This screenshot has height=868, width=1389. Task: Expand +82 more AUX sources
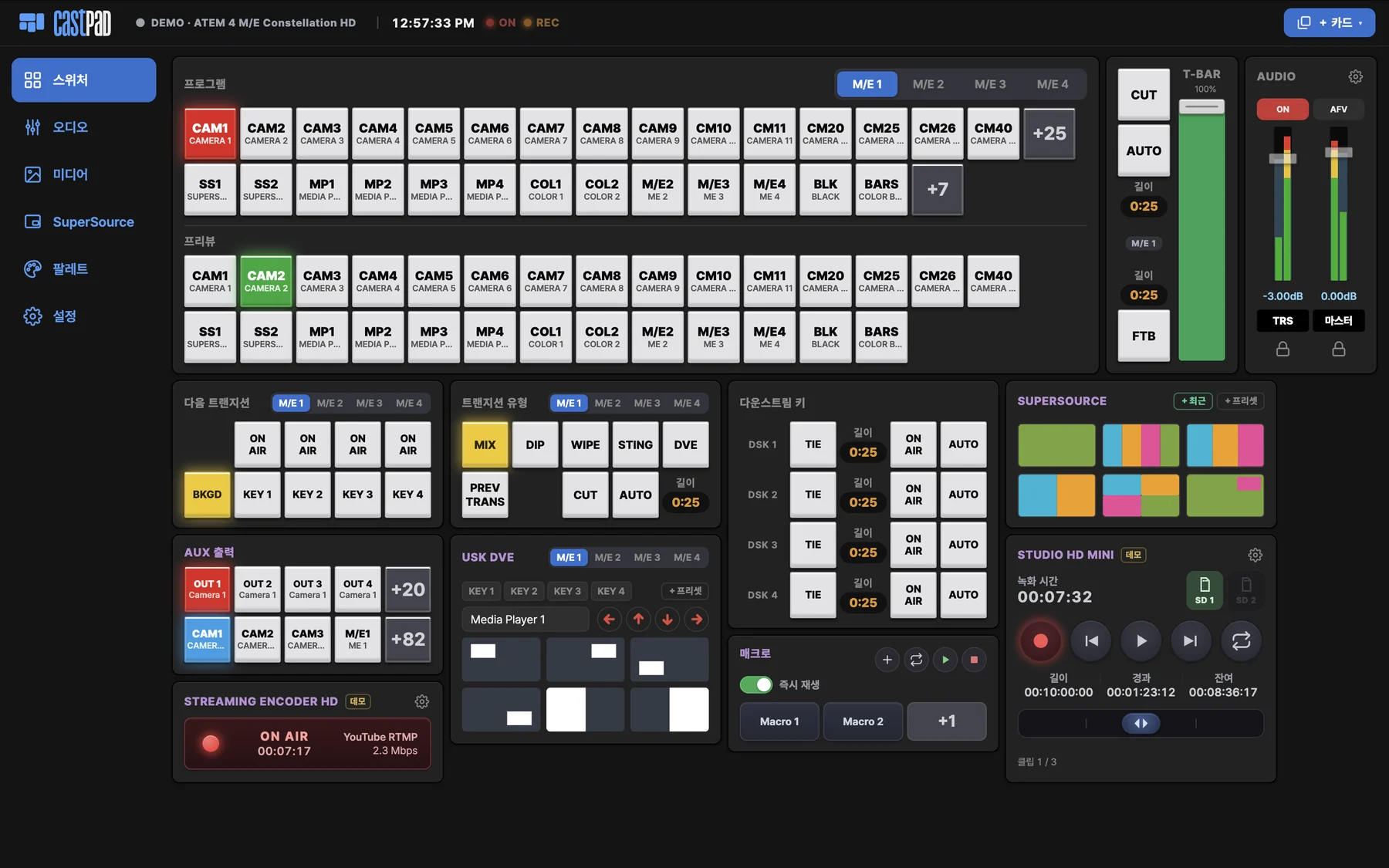[407, 640]
